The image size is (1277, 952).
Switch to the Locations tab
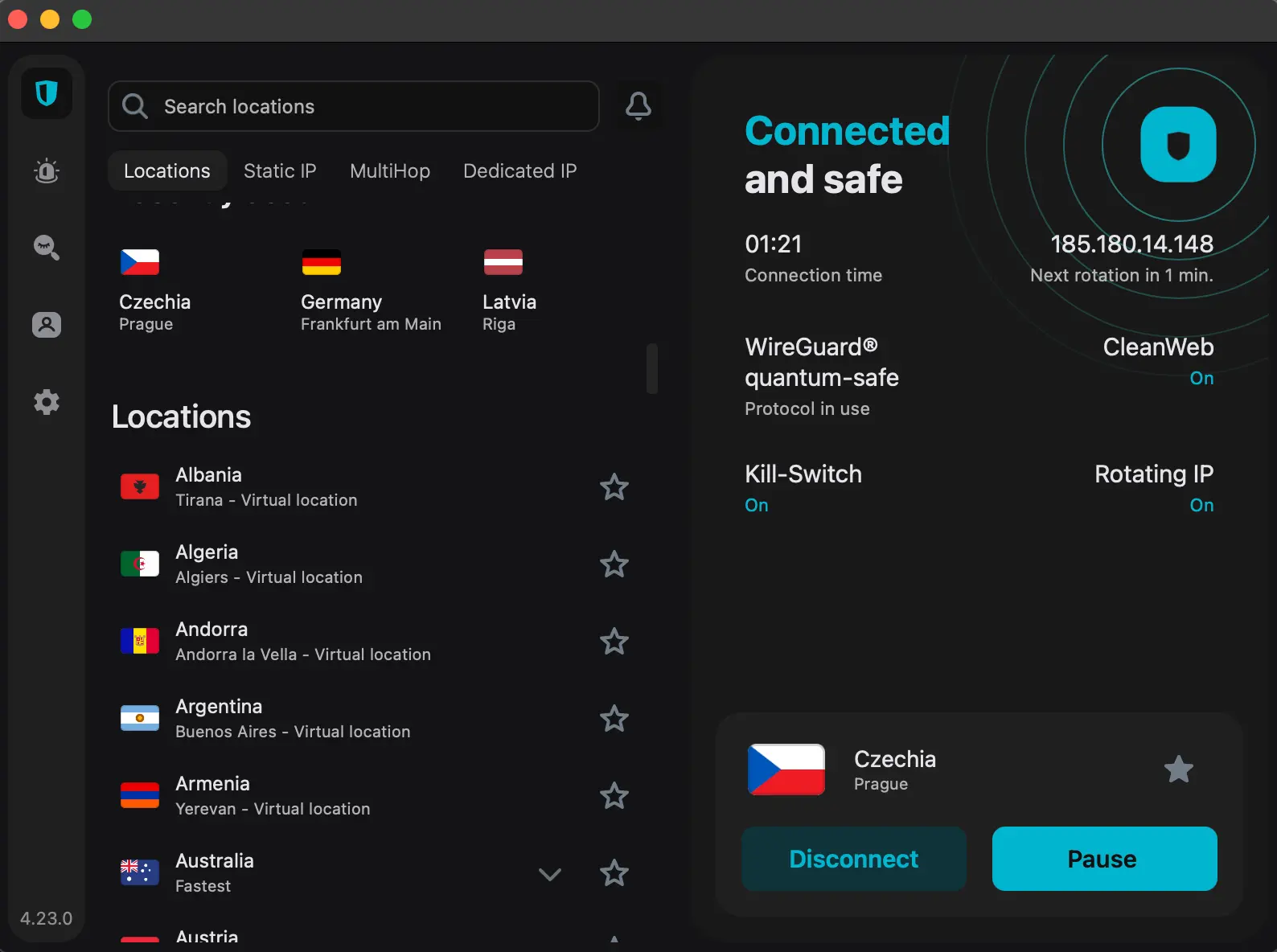[x=167, y=170]
